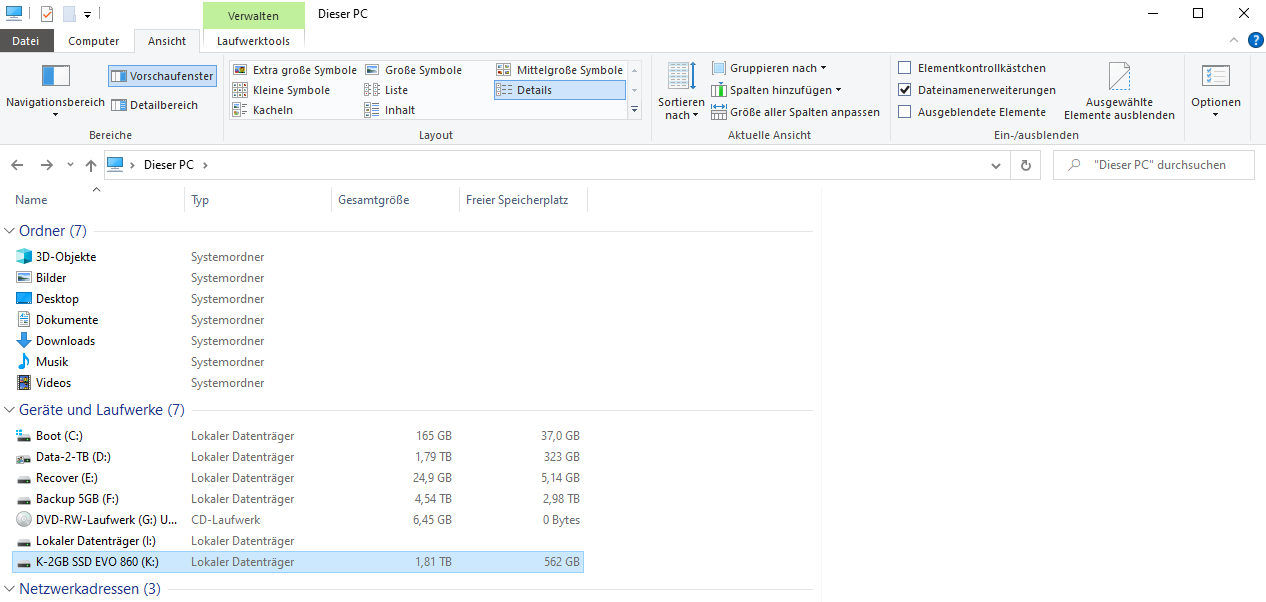Switch to the Computer ribbon tab
This screenshot has width=1266, height=602.
(x=94, y=41)
